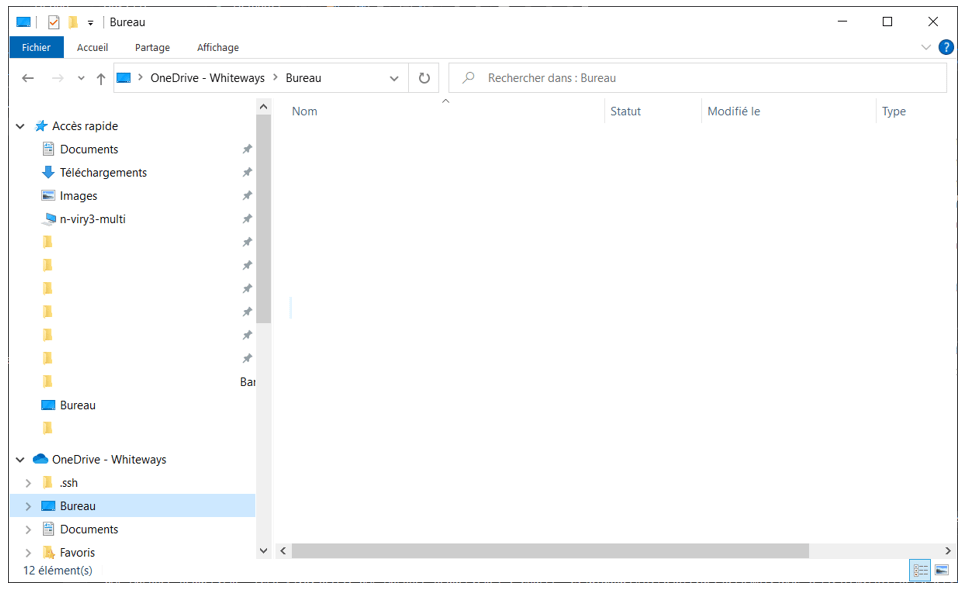This screenshot has width=976, height=593.
Task: Select the Bureau item under OneDrive
Action: pyautogui.click(x=78, y=505)
